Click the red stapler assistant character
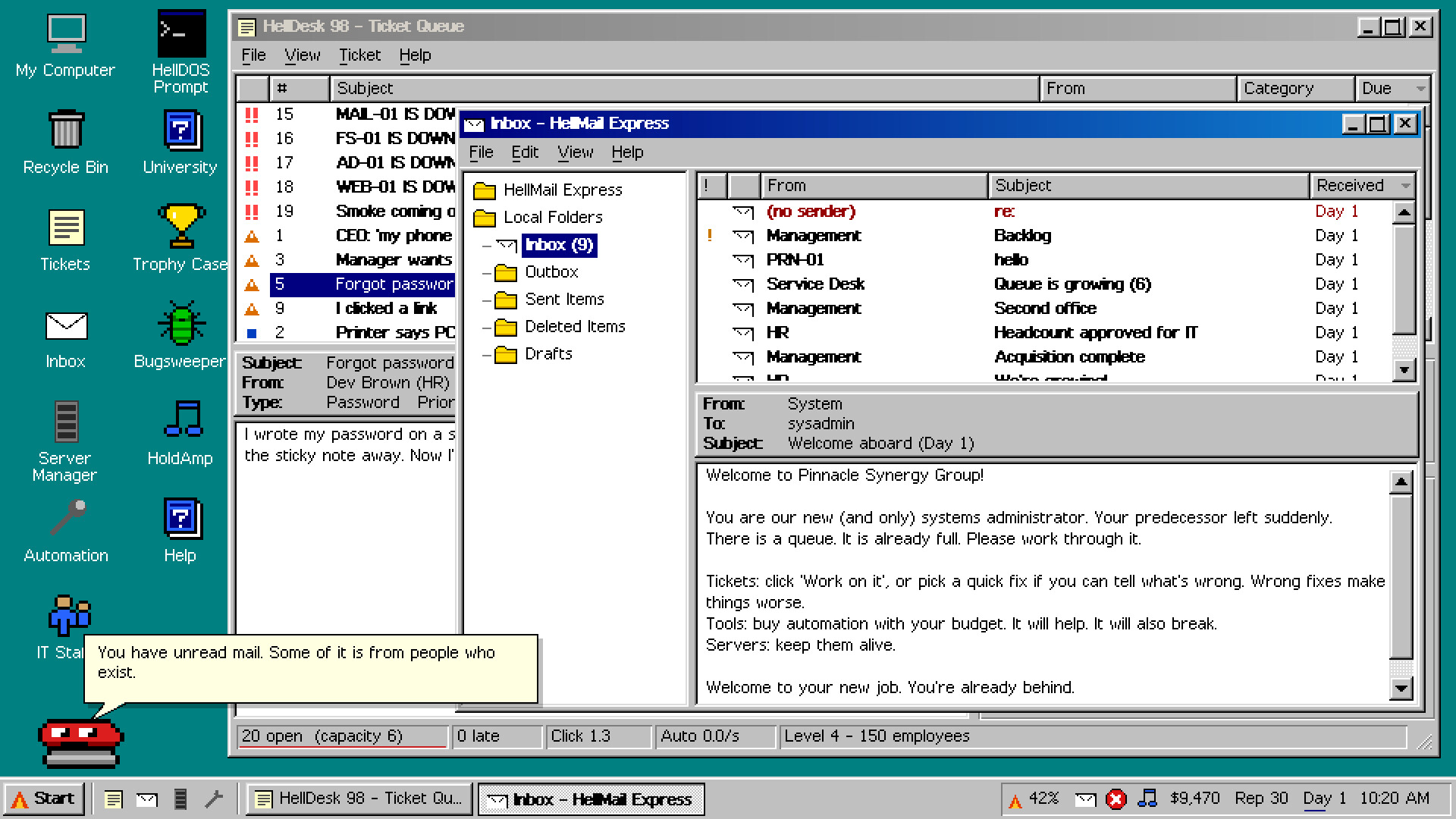Screen dimensions: 1456x819 point(80,744)
